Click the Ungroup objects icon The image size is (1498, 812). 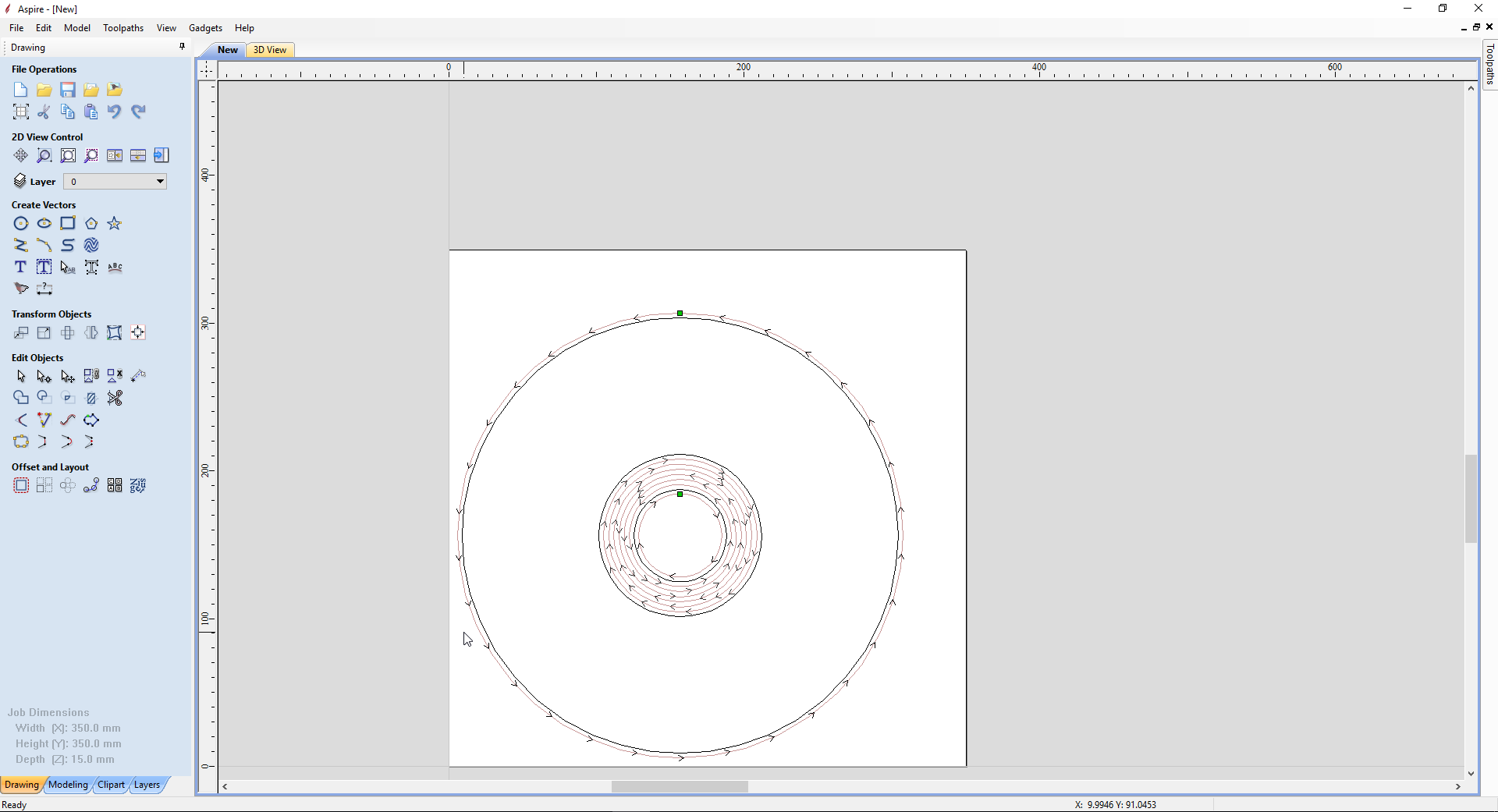point(115,376)
